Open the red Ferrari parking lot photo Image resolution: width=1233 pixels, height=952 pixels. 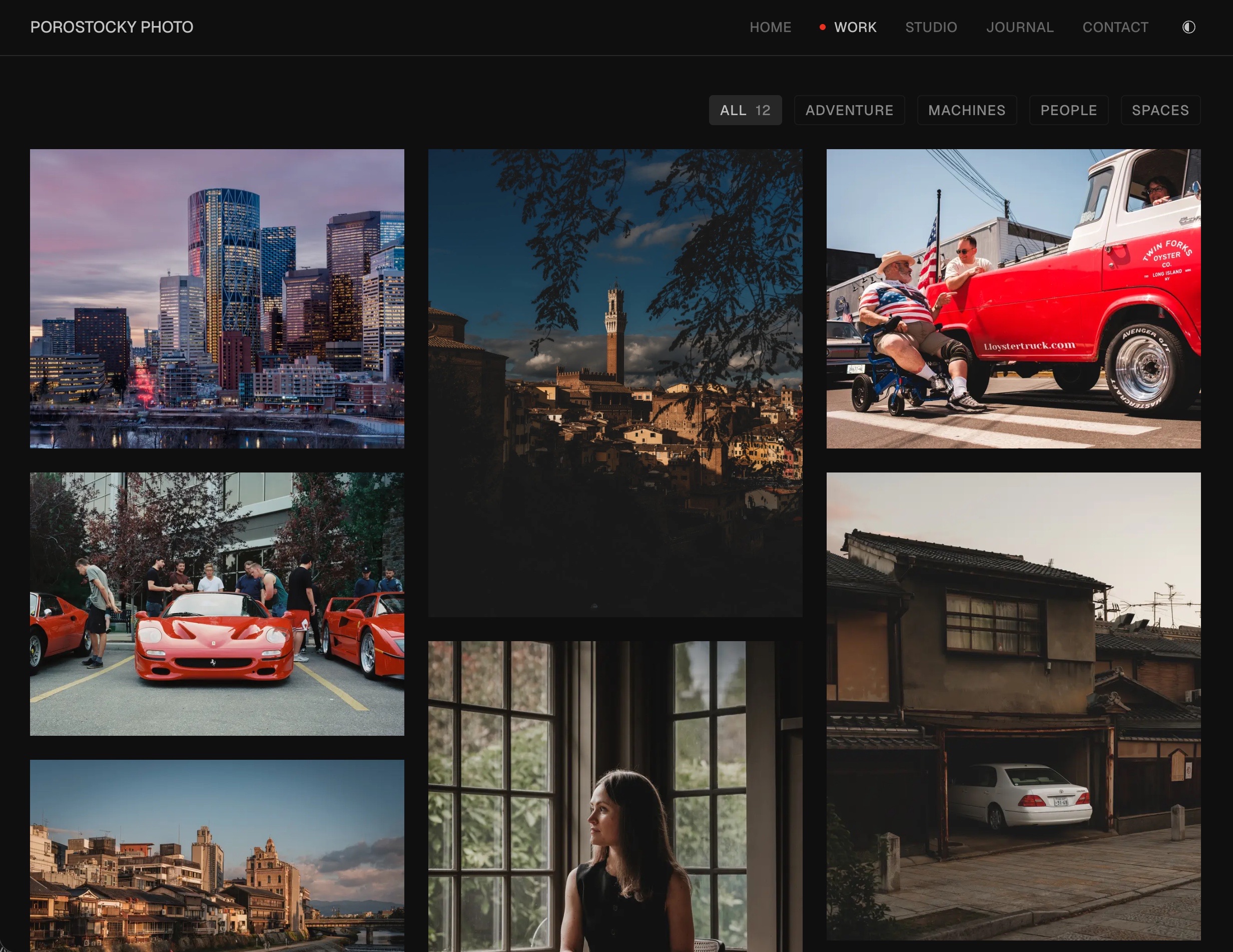217,604
